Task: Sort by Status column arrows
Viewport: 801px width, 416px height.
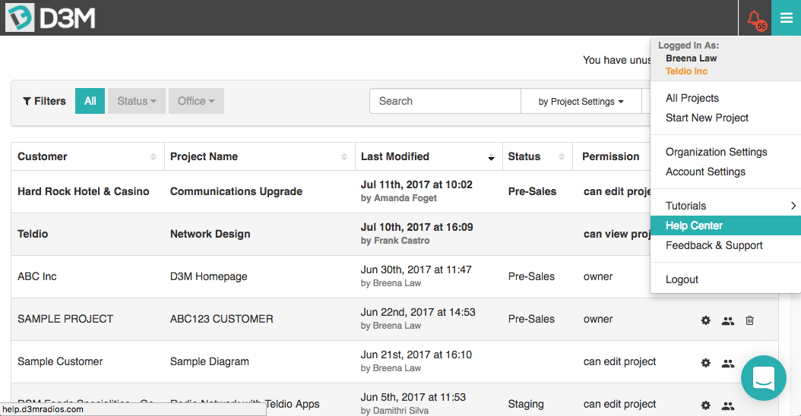Action: click(x=562, y=157)
